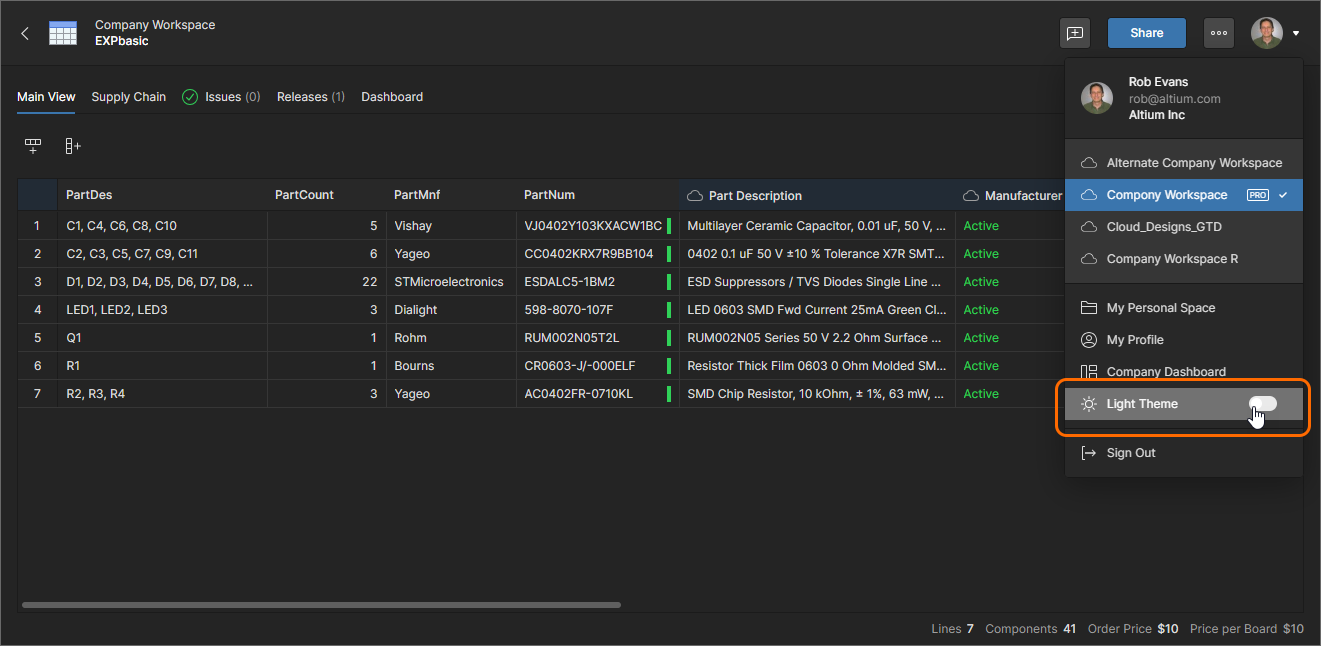This screenshot has height=646, width=1321.
Task: Click the Part Description column header
Action: click(x=755, y=196)
